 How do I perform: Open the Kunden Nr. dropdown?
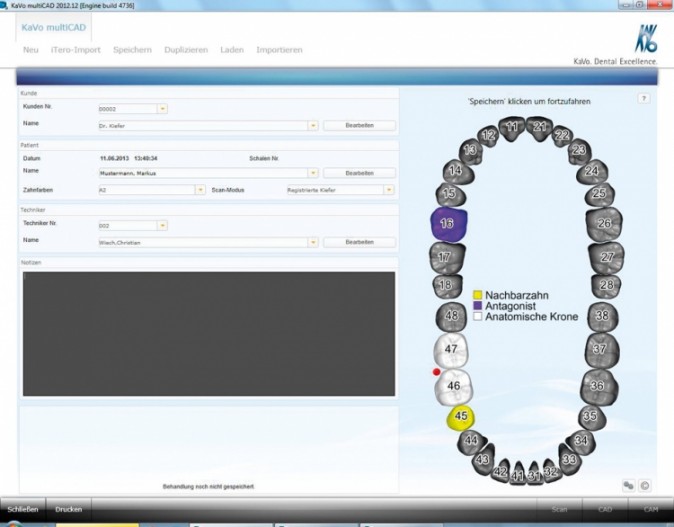click(x=162, y=109)
